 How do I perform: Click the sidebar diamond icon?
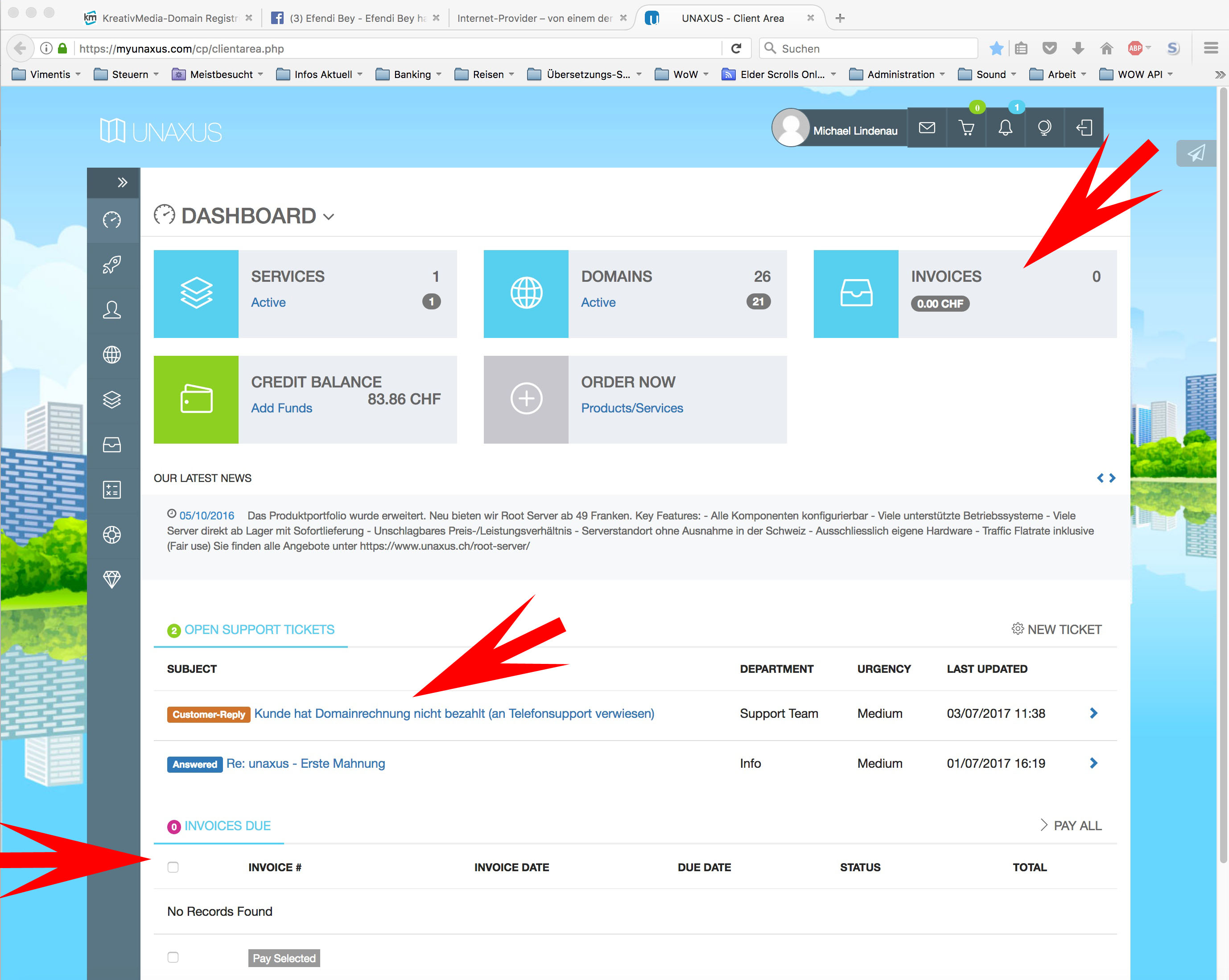(x=112, y=580)
